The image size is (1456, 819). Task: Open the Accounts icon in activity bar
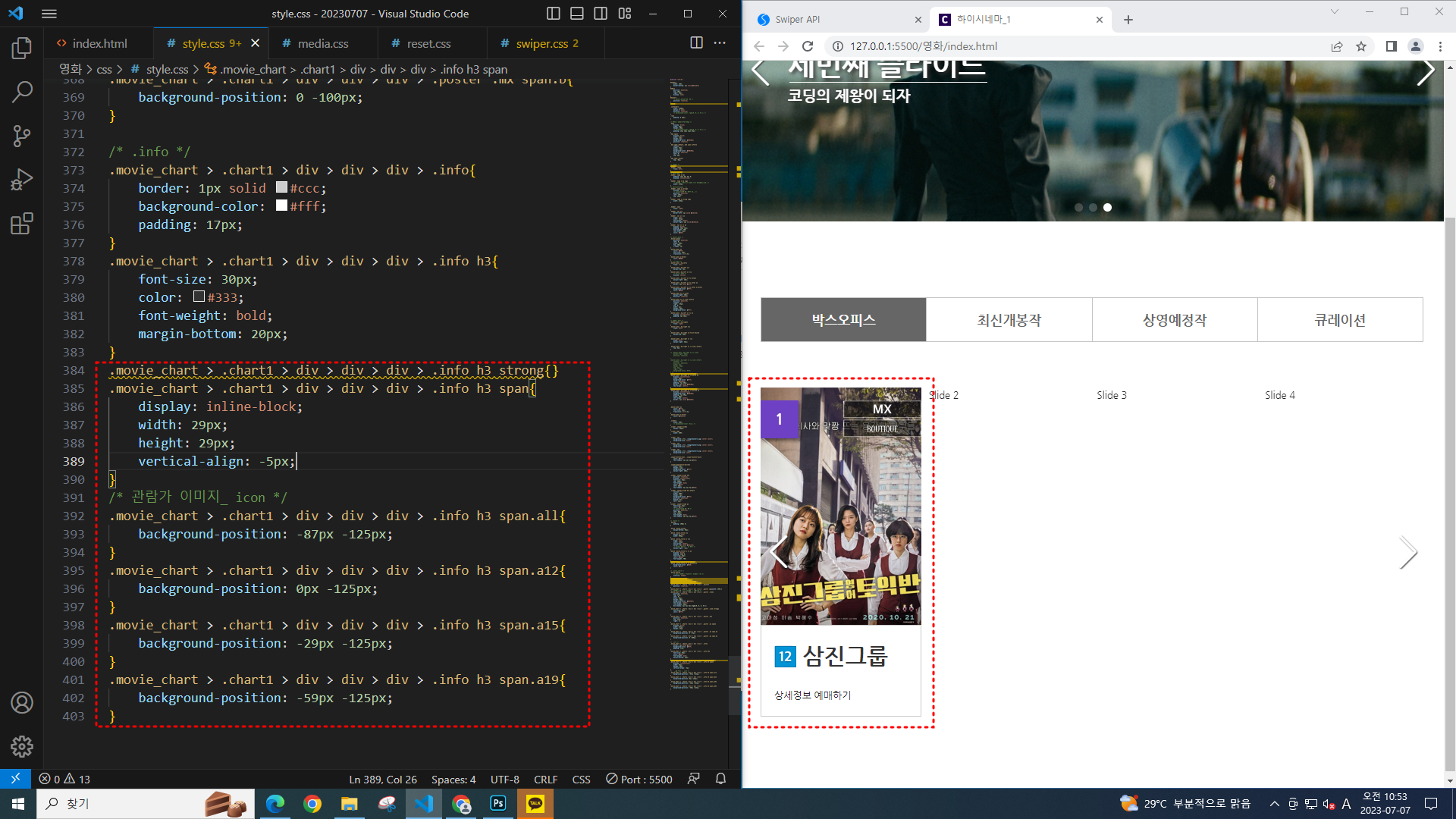pos(22,702)
